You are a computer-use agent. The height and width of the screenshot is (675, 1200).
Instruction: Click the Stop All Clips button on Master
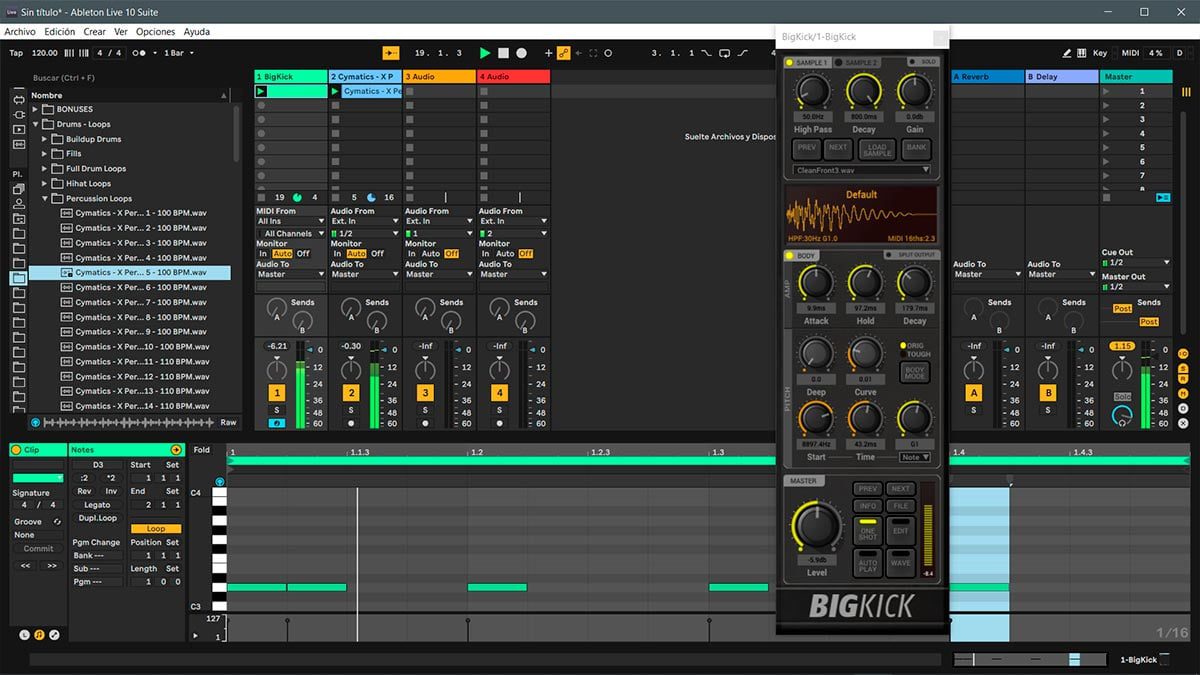point(1106,197)
